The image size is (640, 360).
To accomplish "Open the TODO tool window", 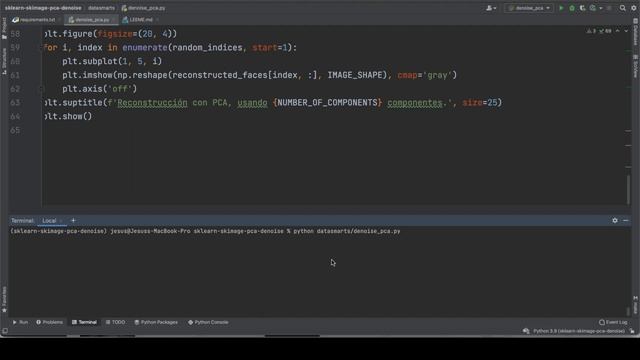I will (116, 322).
